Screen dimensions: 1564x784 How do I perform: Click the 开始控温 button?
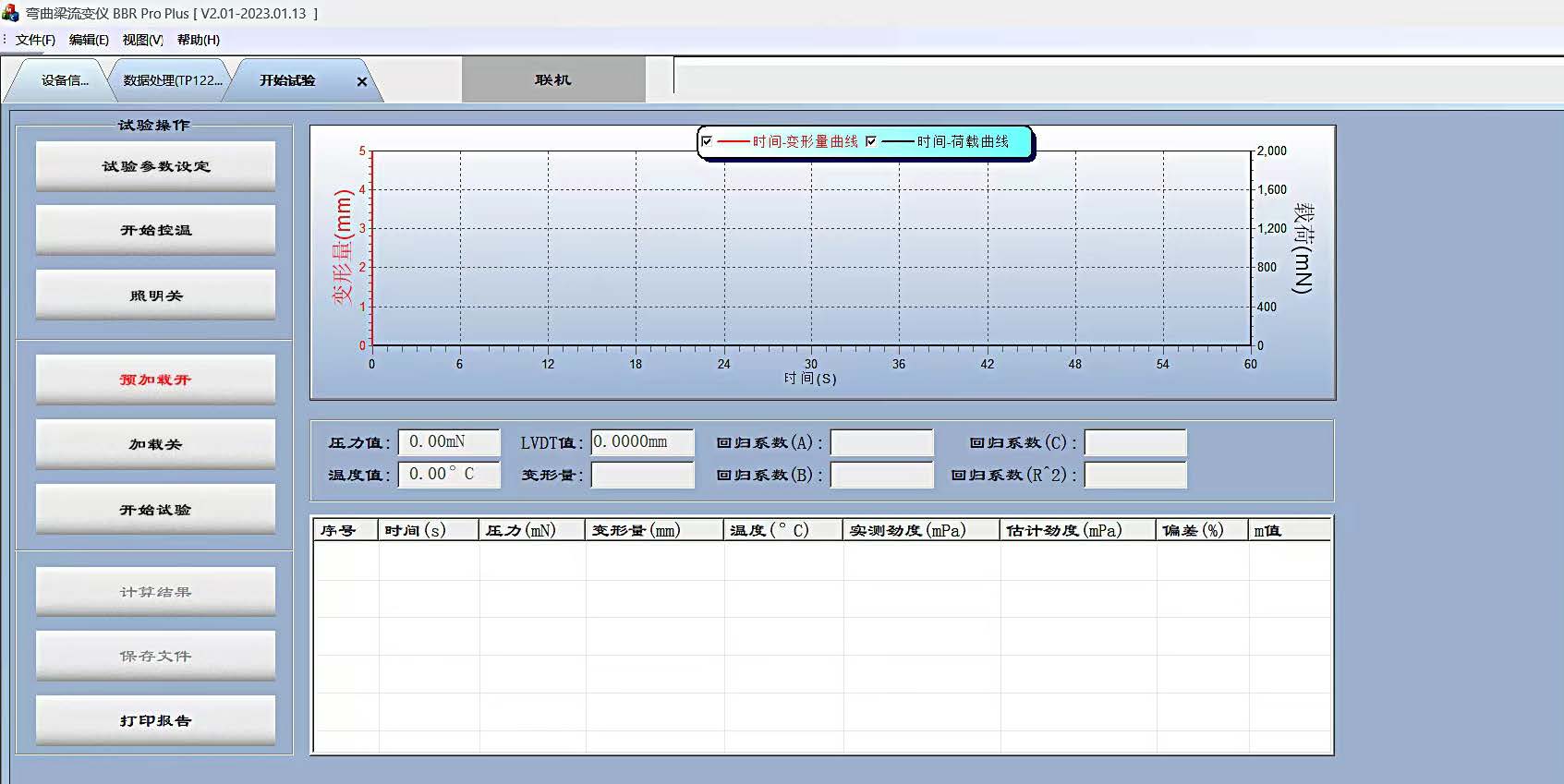[155, 230]
